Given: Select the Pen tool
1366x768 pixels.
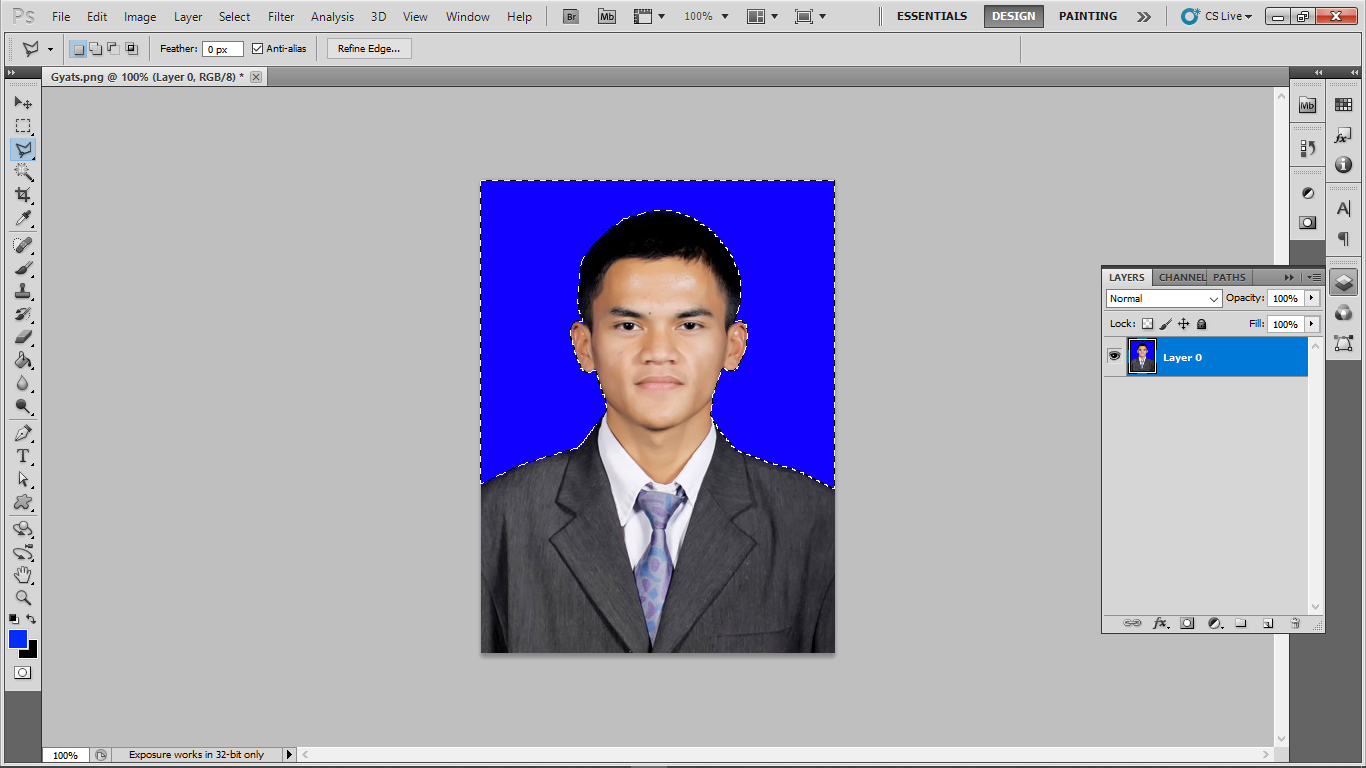Looking at the screenshot, I should [x=23, y=433].
